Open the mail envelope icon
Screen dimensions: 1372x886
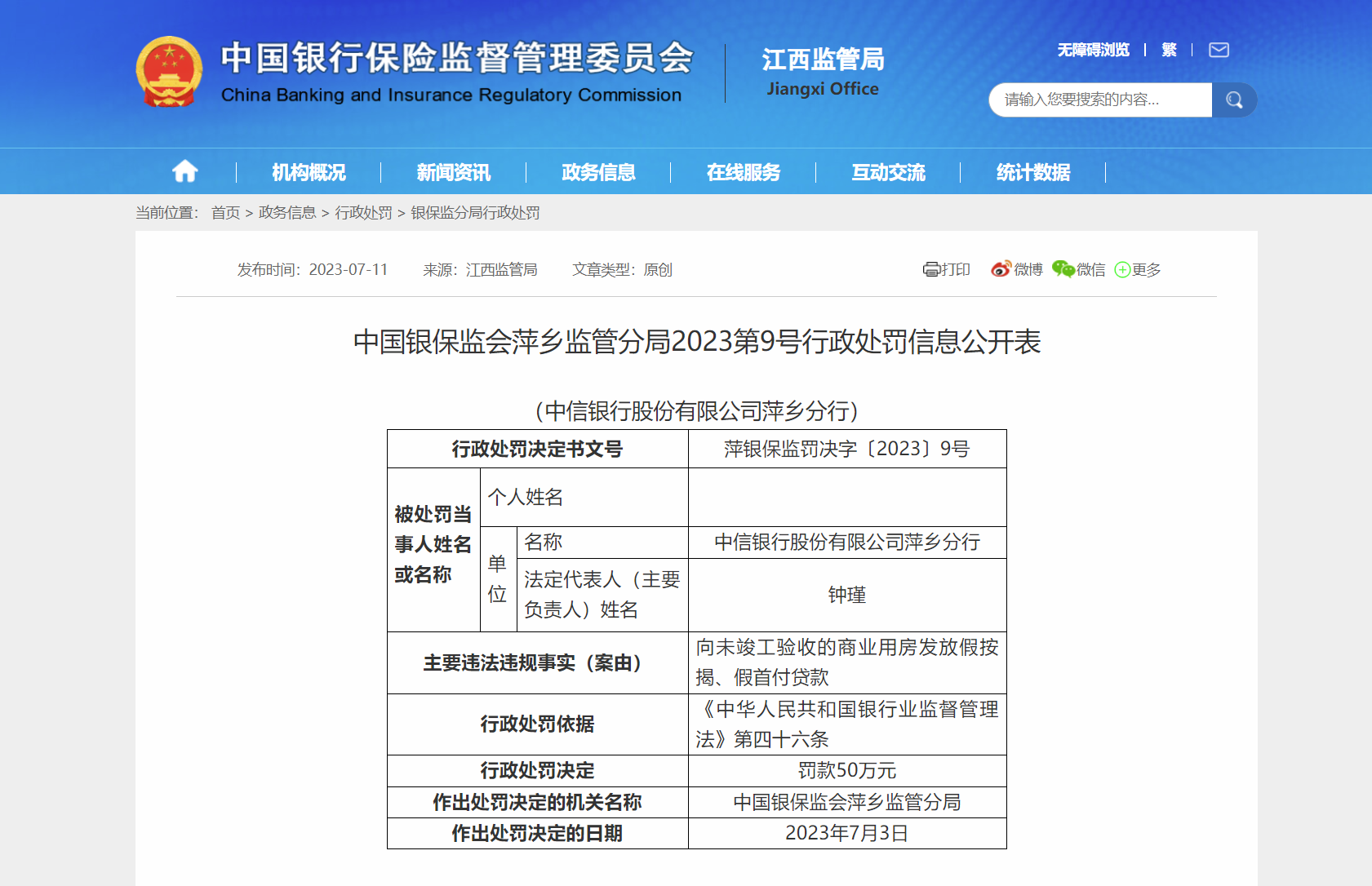coord(1219,51)
